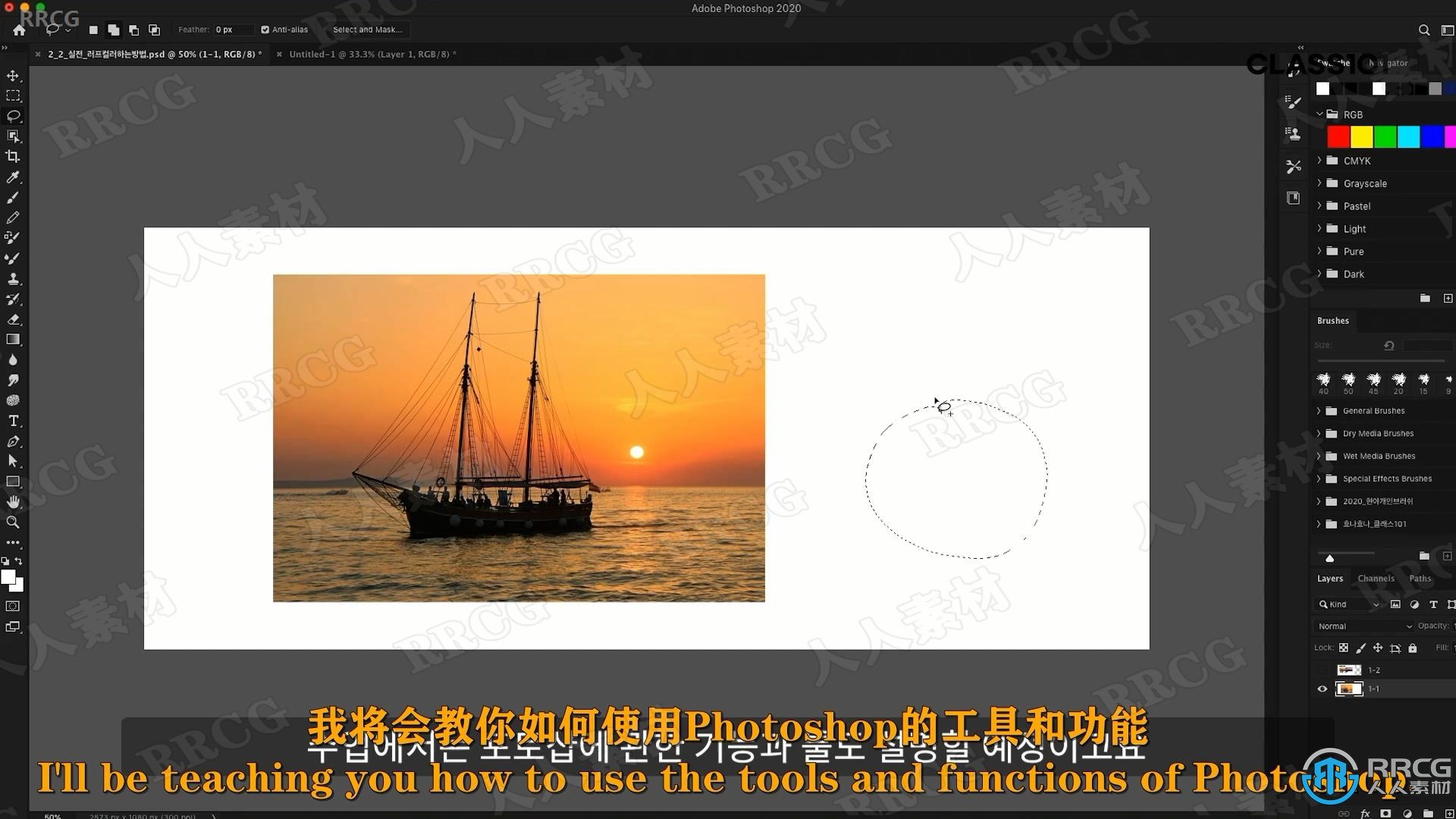Select the Zoom tool

click(13, 522)
